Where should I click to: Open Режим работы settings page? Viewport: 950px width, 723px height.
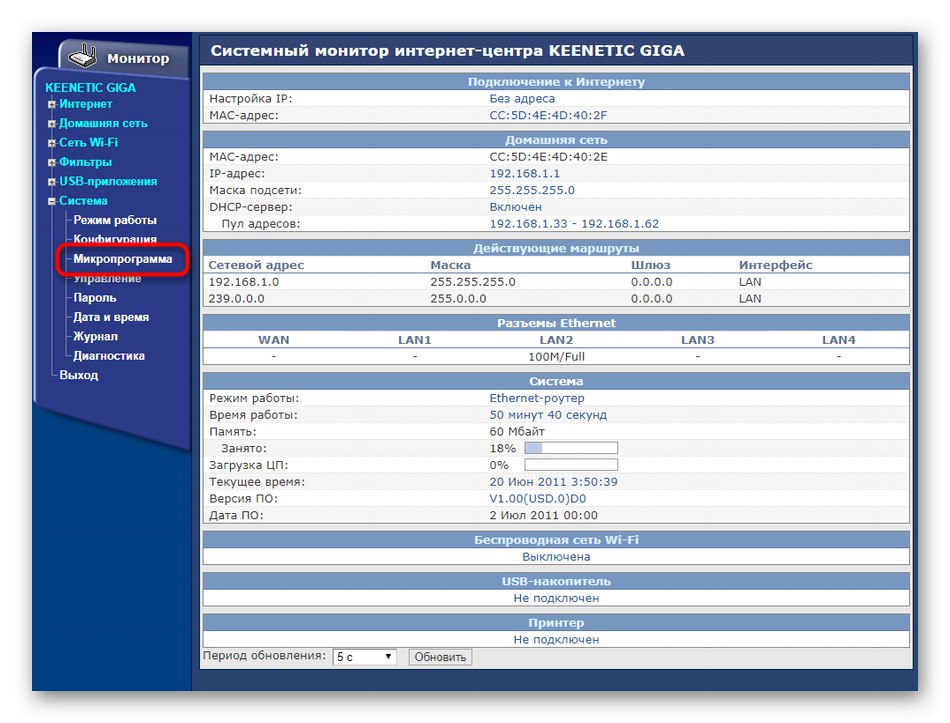point(115,220)
